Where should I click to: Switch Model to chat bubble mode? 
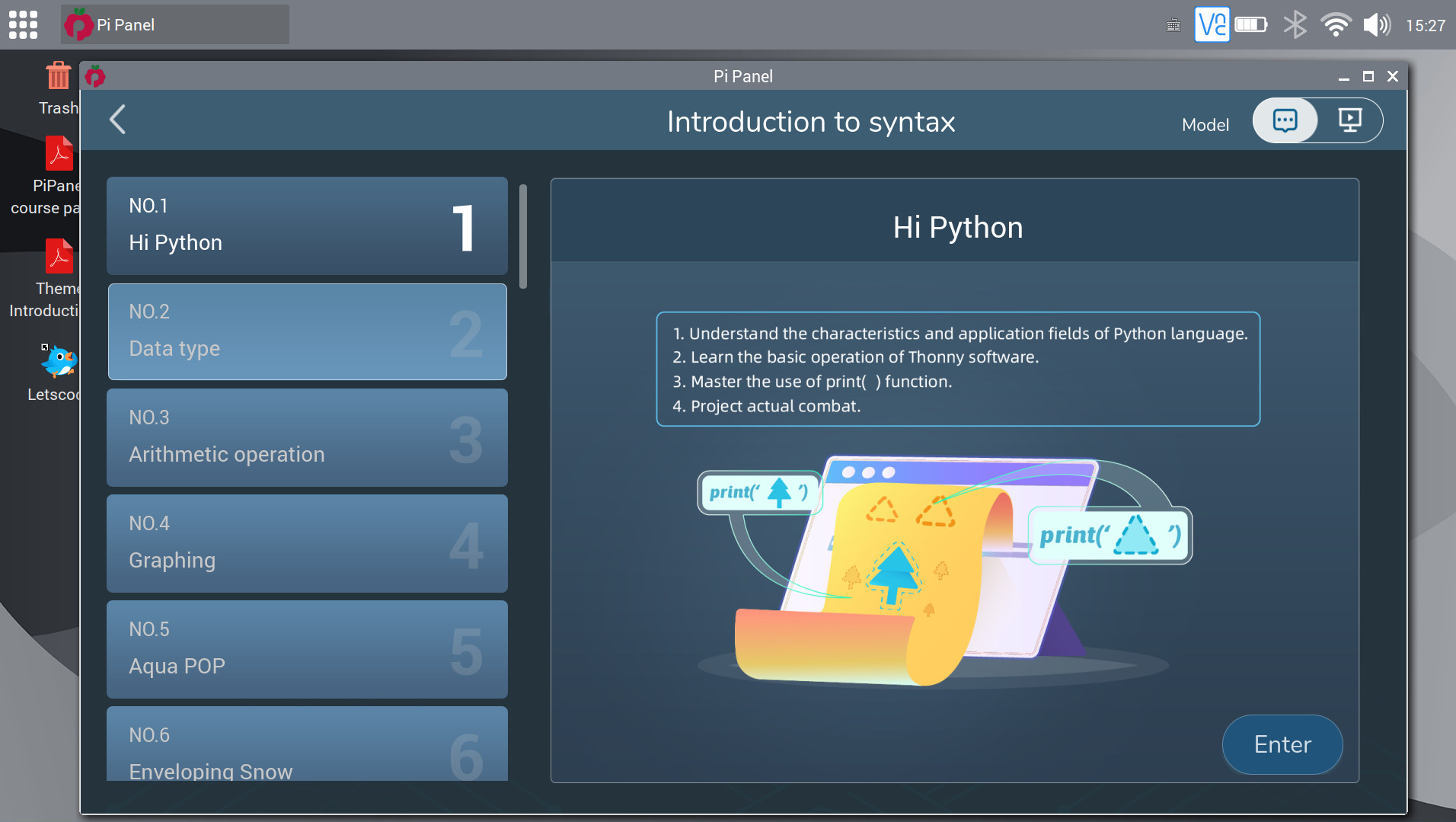1285,120
